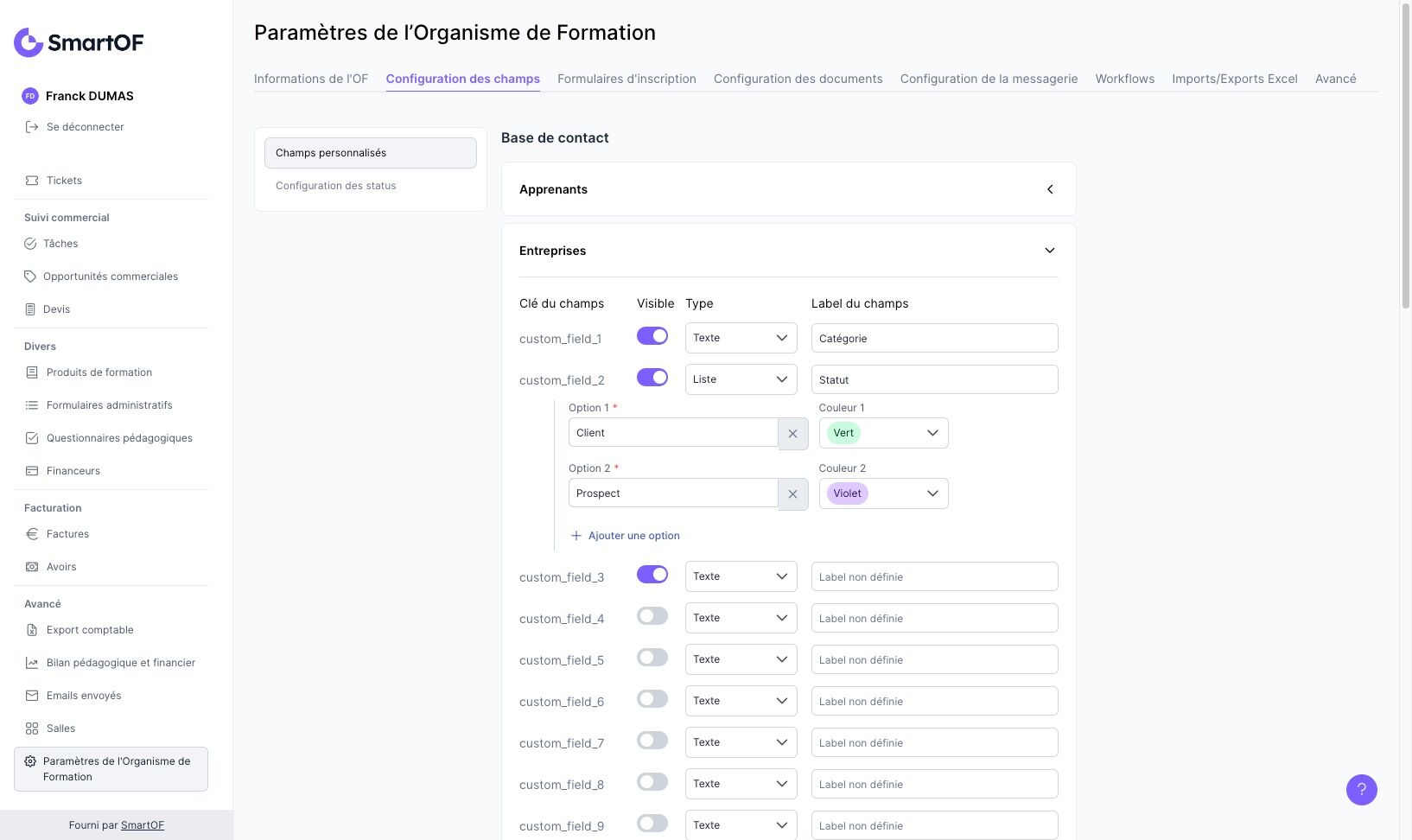Open the Couleur 2 Violet color selector
This screenshot has height=840, width=1412.
[883, 493]
